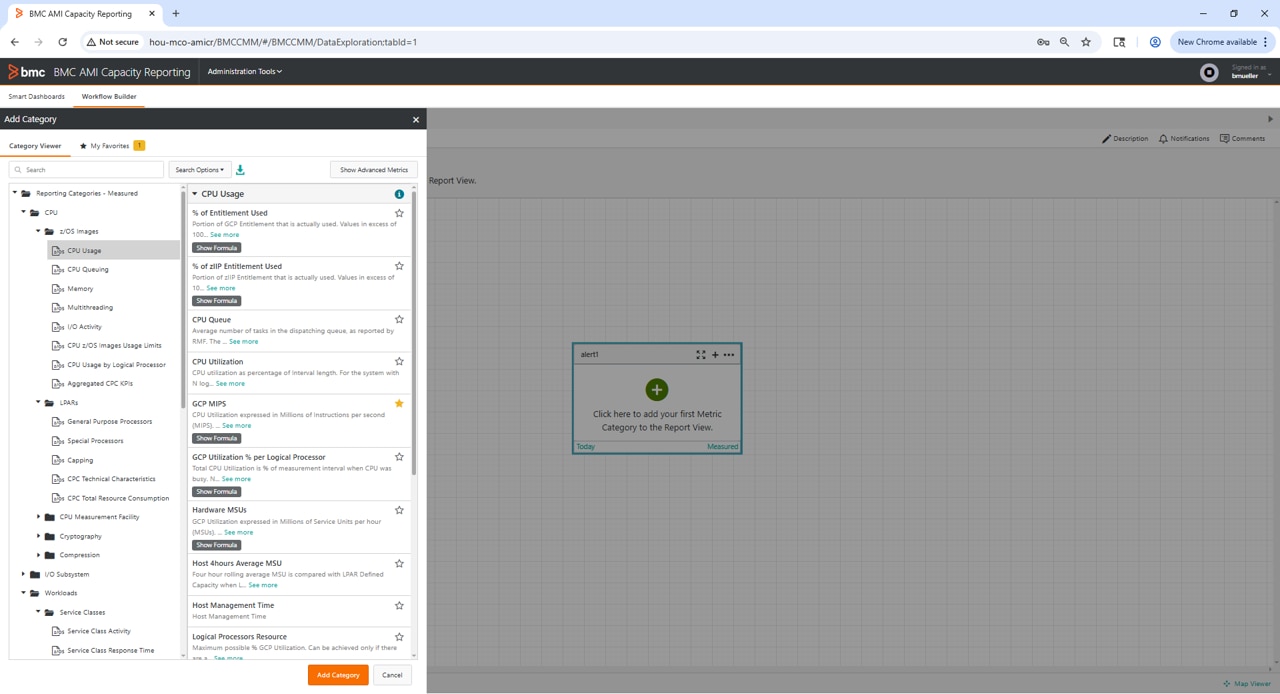
Task: Expand the Cryptography folder
Action: click(x=39, y=536)
